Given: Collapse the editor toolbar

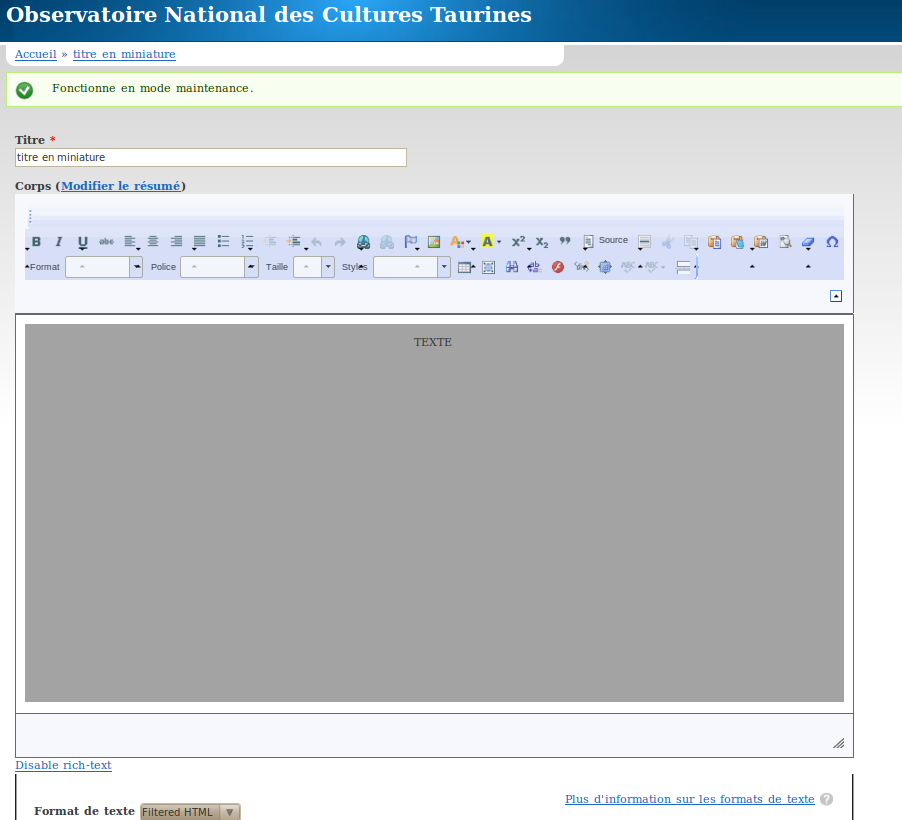Looking at the screenshot, I should point(836,296).
